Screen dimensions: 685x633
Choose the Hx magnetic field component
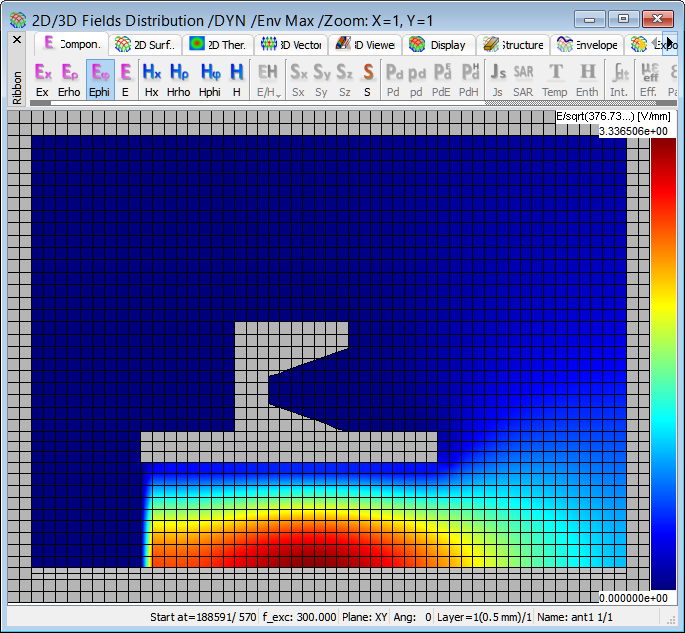coord(151,73)
